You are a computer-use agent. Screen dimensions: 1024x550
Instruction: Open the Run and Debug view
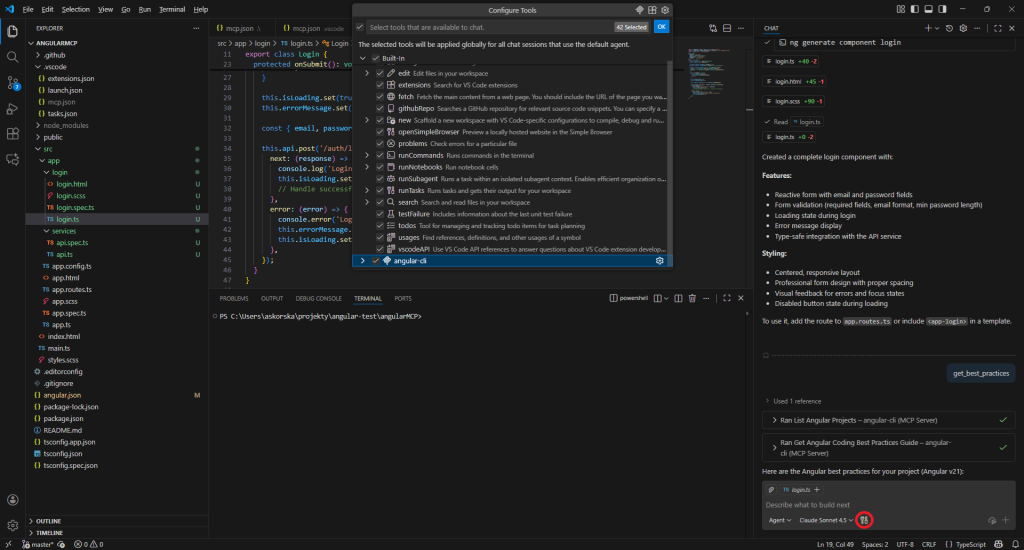[x=12, y=108]
